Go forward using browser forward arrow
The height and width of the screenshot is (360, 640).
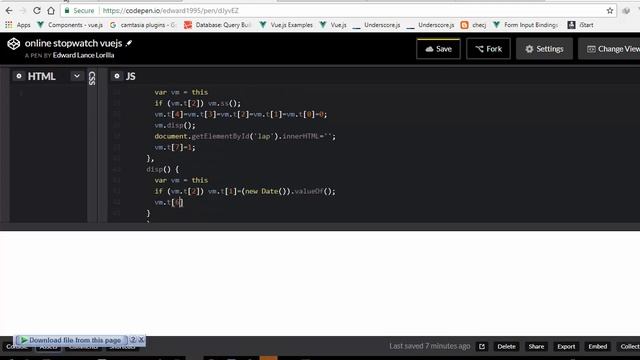[22, 11]
